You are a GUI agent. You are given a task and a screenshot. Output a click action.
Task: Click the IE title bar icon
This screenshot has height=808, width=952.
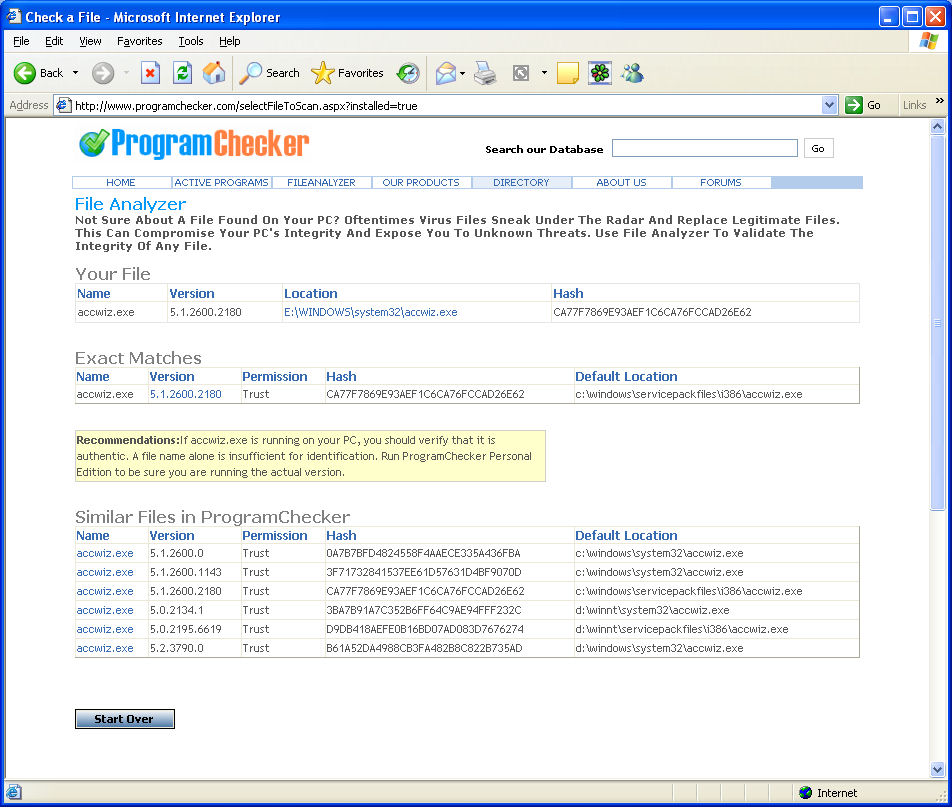click(13, 16)
